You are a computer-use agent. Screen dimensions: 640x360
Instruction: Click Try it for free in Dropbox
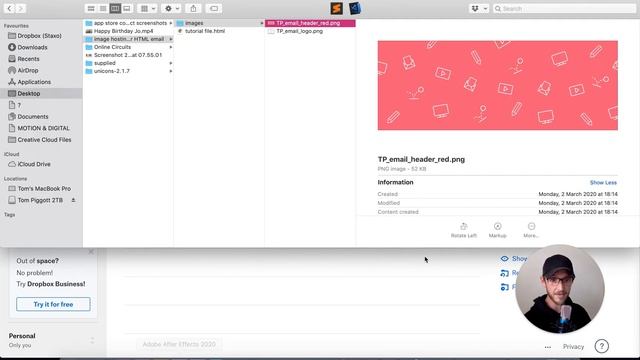tap(53, 304)
